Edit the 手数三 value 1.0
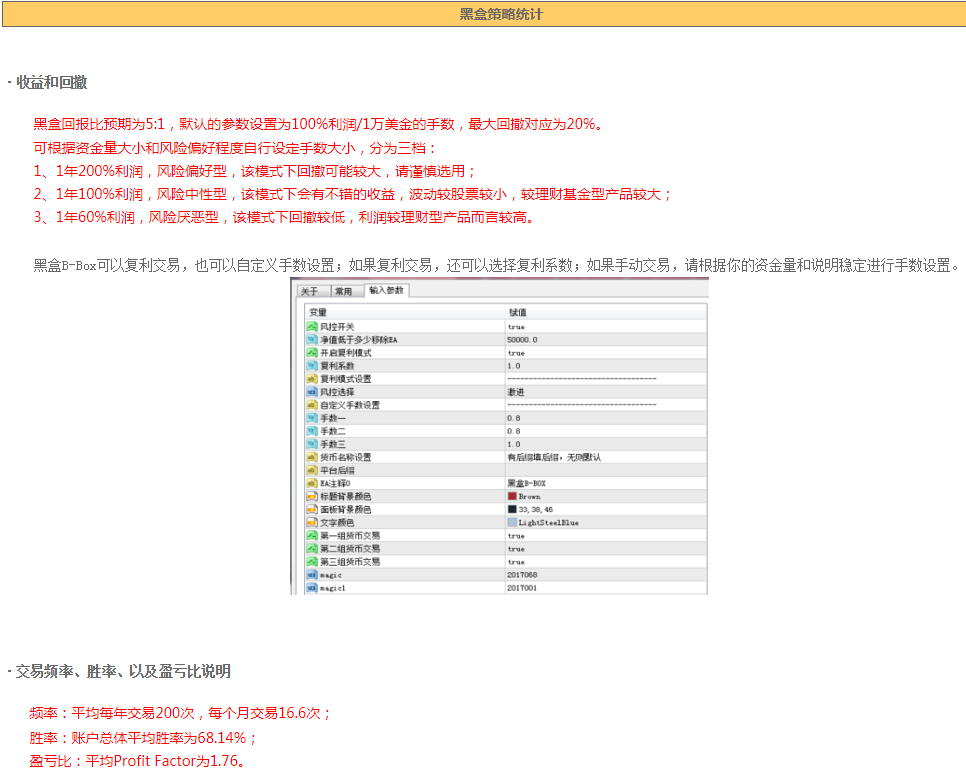 pos(605,444)
